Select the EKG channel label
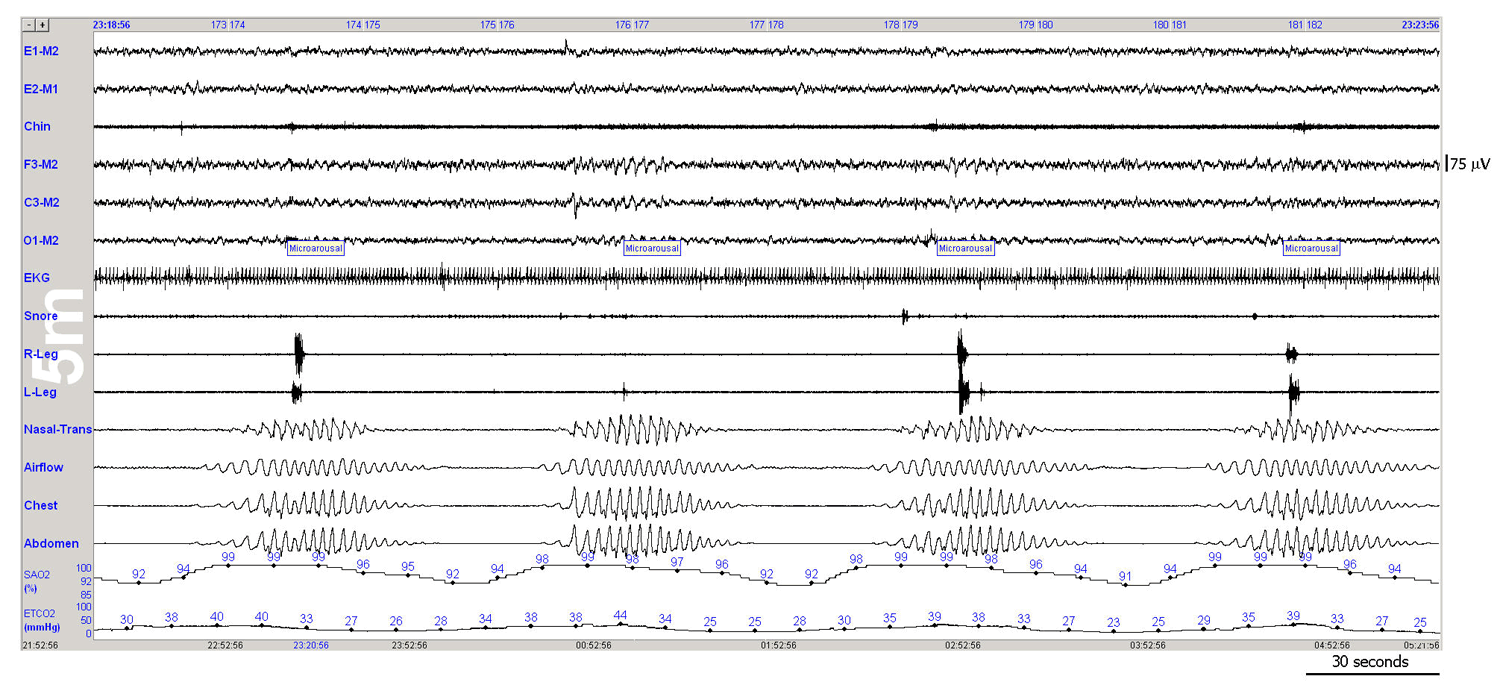Viewport: 1500px width, 682px height. (x=37, y=278)
